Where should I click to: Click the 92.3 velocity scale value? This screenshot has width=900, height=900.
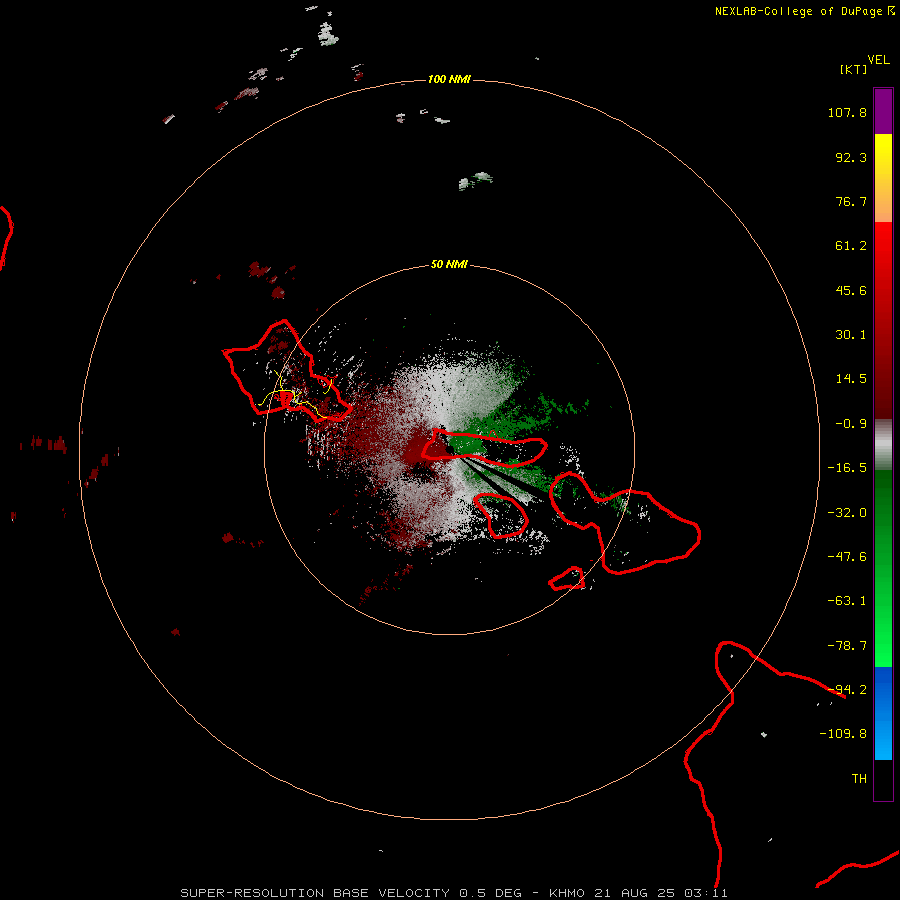(851, 157)
